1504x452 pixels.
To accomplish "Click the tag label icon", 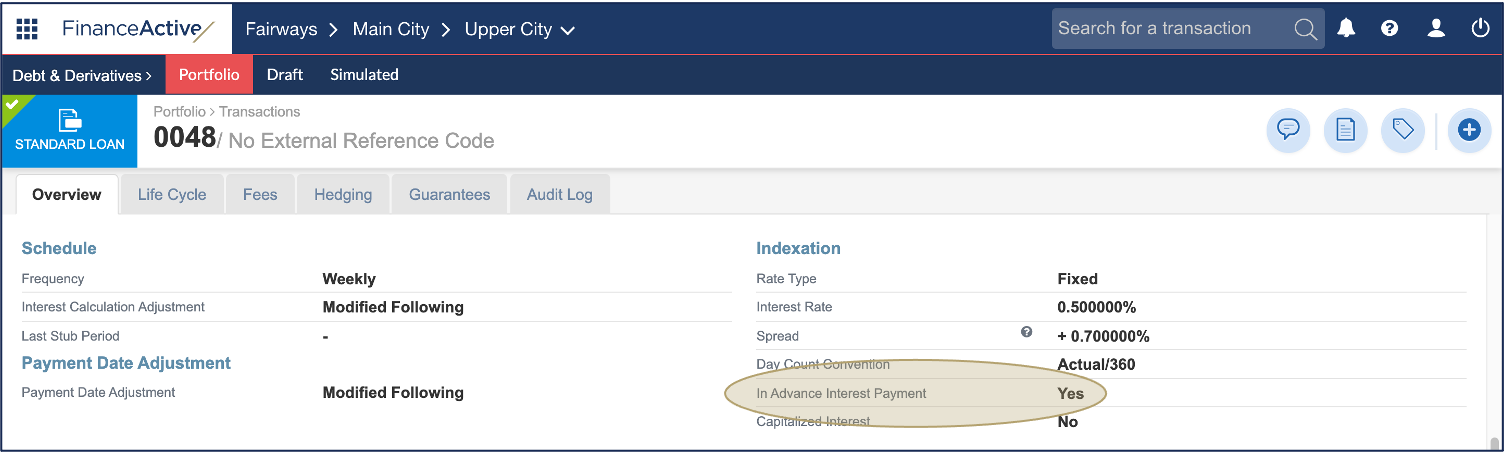I will pyautogui.click(x=1403, y=130).
